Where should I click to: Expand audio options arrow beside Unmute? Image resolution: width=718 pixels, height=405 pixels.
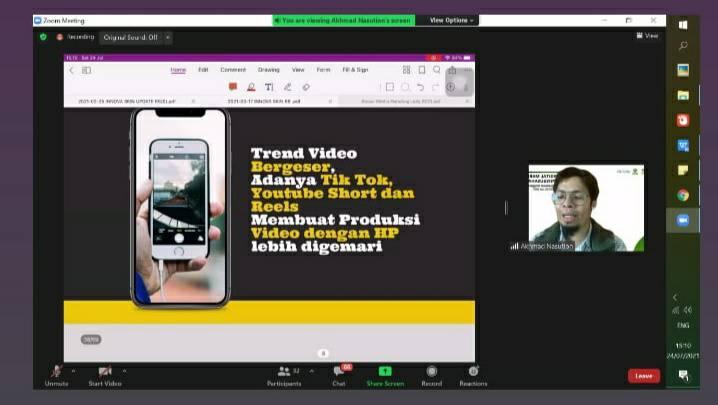[73, 370]
